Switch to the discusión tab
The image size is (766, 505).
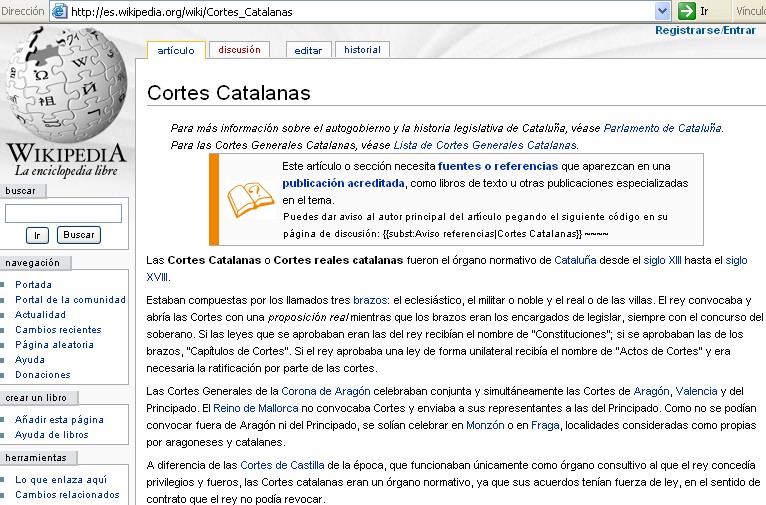239,50
